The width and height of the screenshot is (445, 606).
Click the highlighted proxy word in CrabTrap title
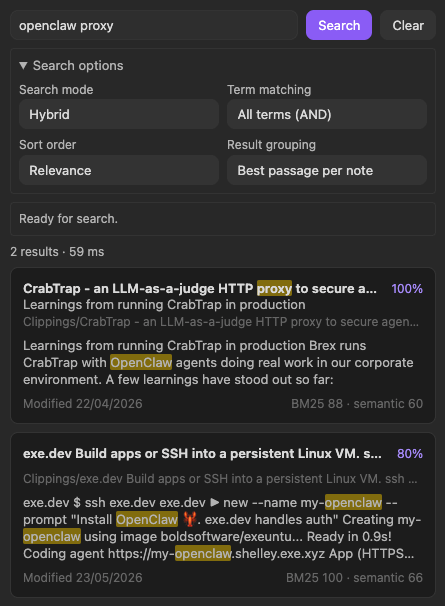(x=274, y=289)
